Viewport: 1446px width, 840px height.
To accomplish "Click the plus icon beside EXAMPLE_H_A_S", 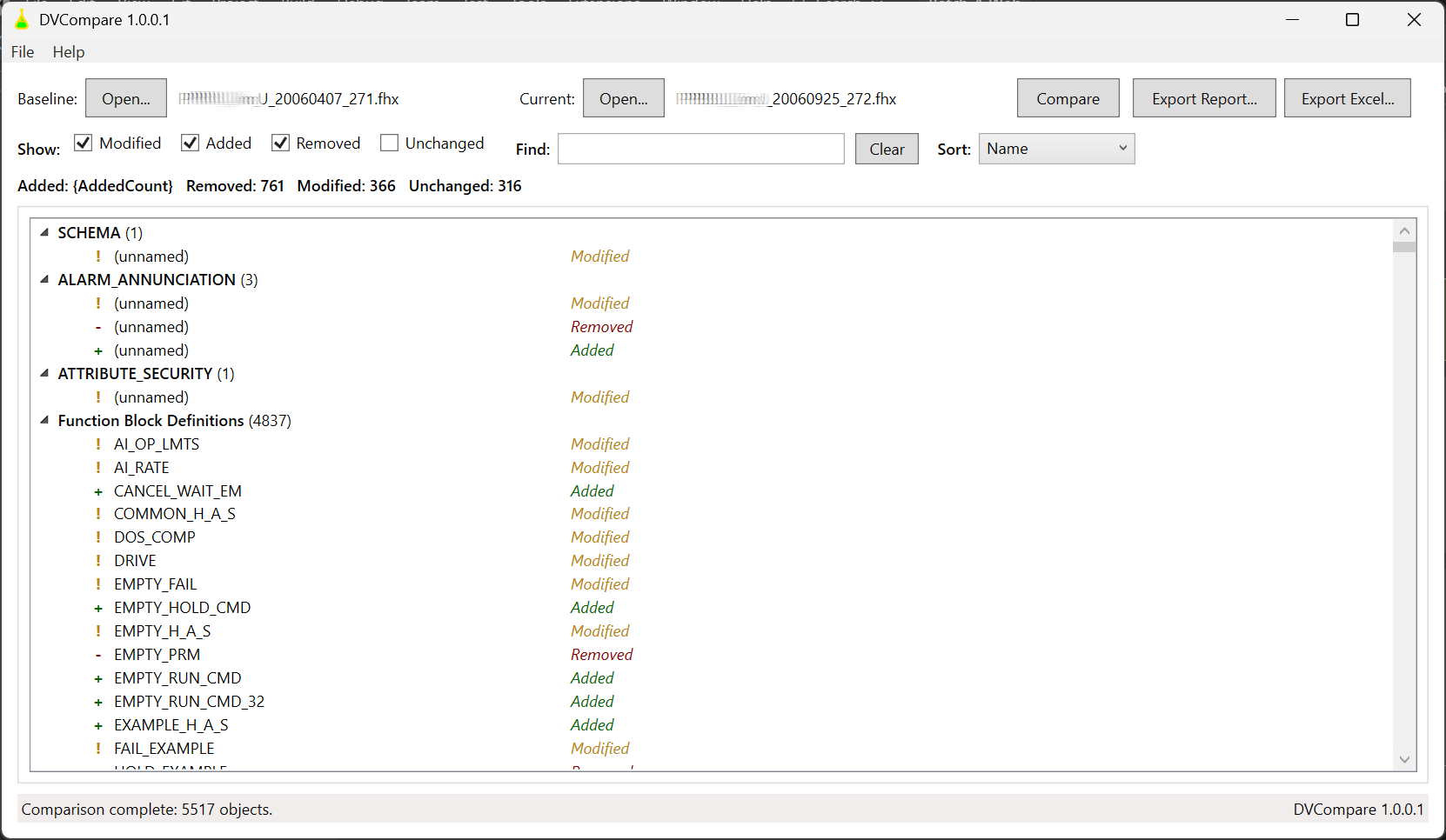I will [98, 726].
